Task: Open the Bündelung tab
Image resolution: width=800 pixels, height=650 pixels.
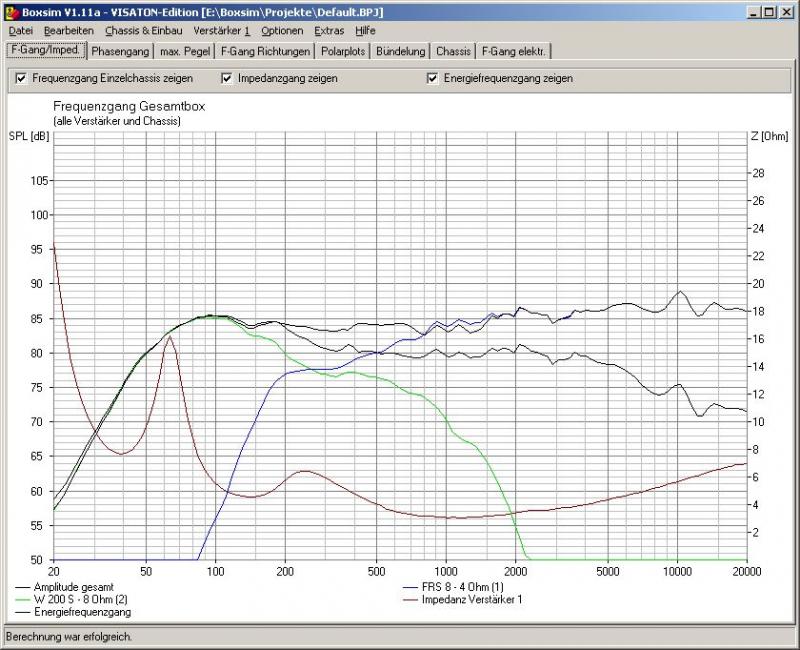Action: (401, 51)
